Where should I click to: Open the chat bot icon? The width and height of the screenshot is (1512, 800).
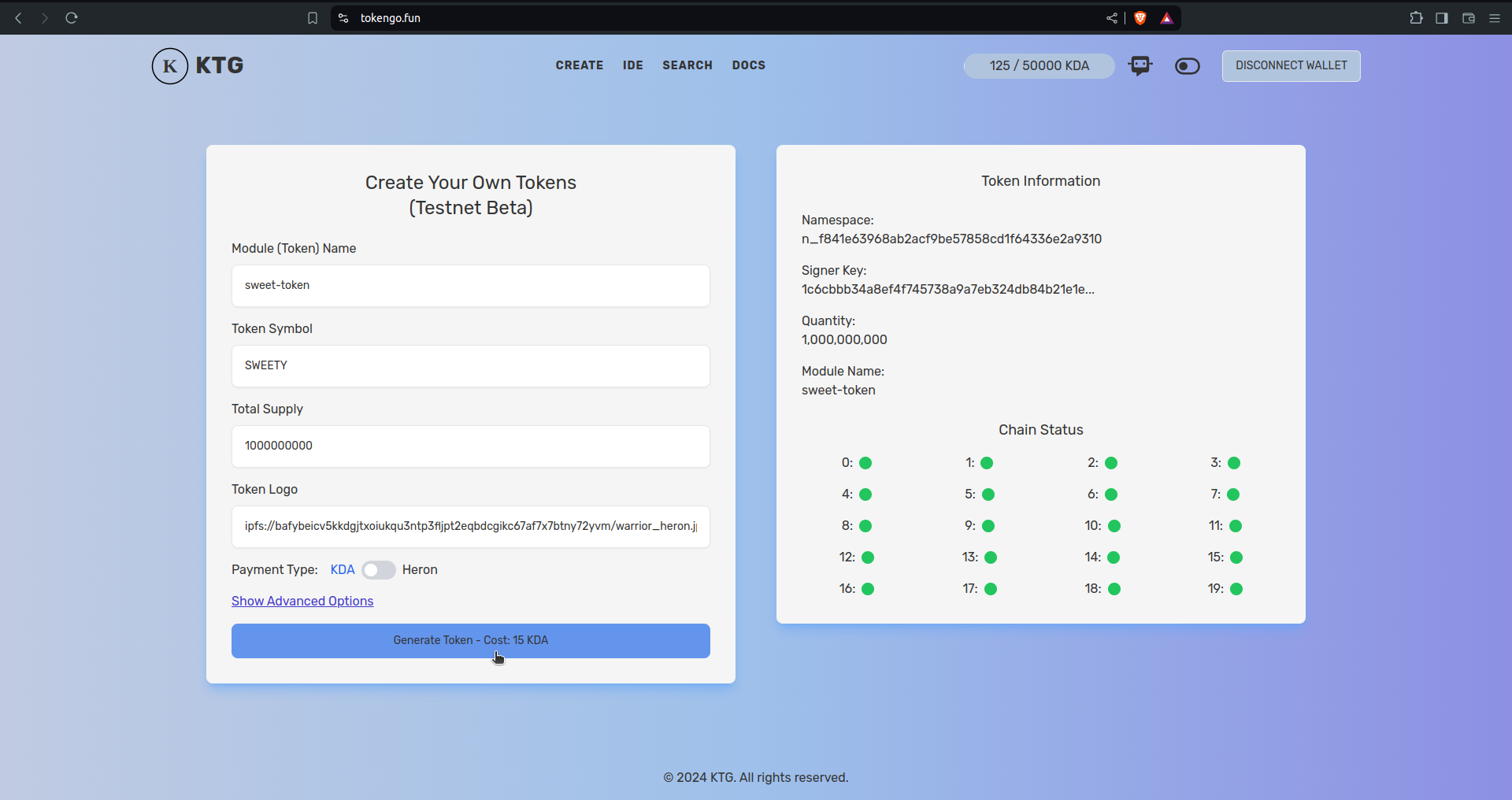click(1140, 65)
